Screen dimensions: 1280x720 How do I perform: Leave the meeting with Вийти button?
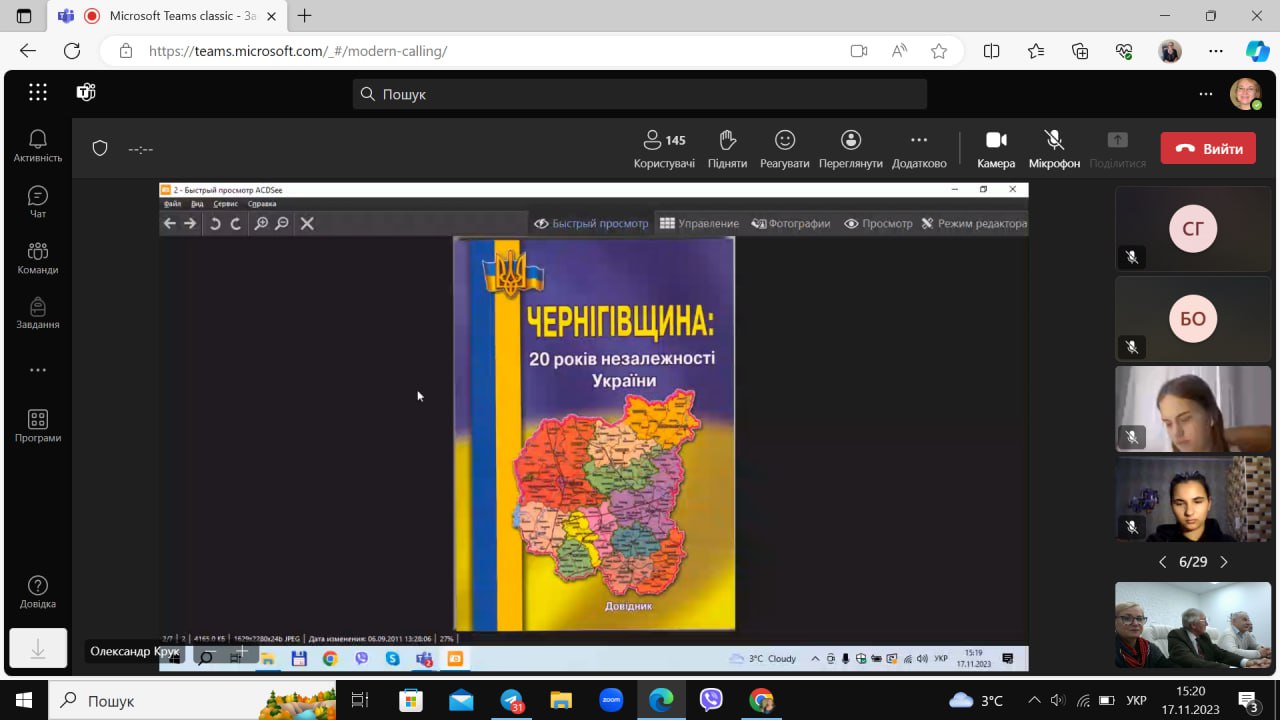coord(1208,148)
